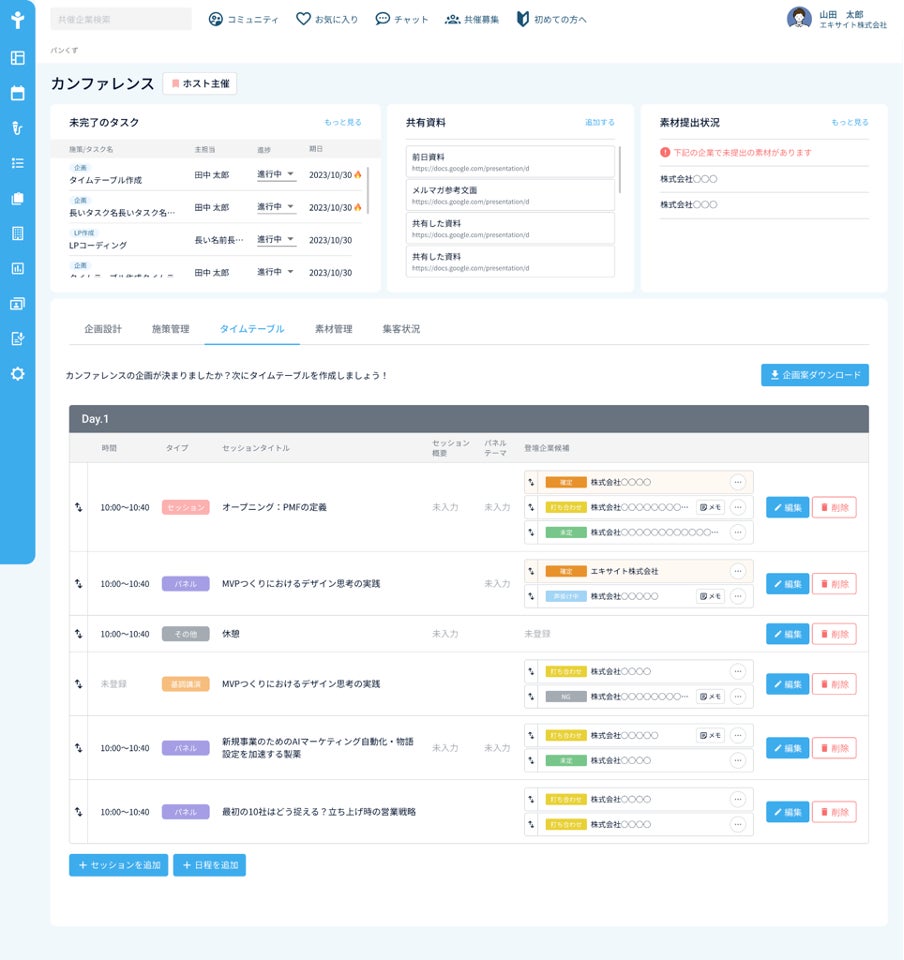Click もっと見る in 未完了のタスク
Screen dimensions: 904x960
(343, 122)
